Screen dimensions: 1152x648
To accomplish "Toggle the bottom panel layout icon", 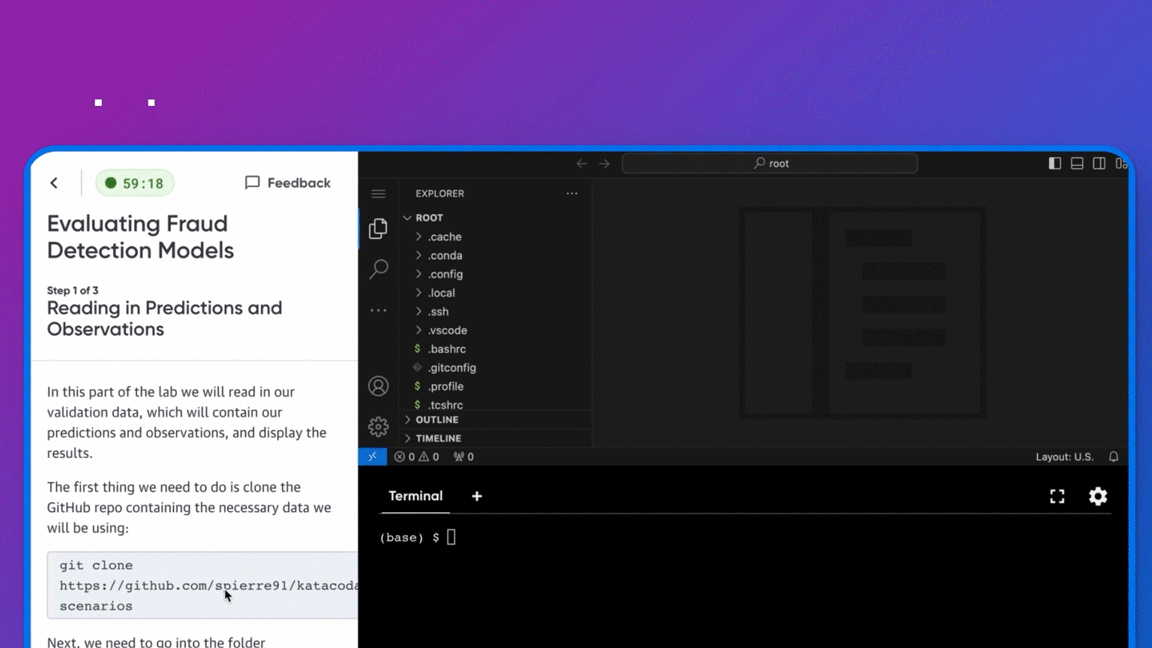I will (1077, 163).
